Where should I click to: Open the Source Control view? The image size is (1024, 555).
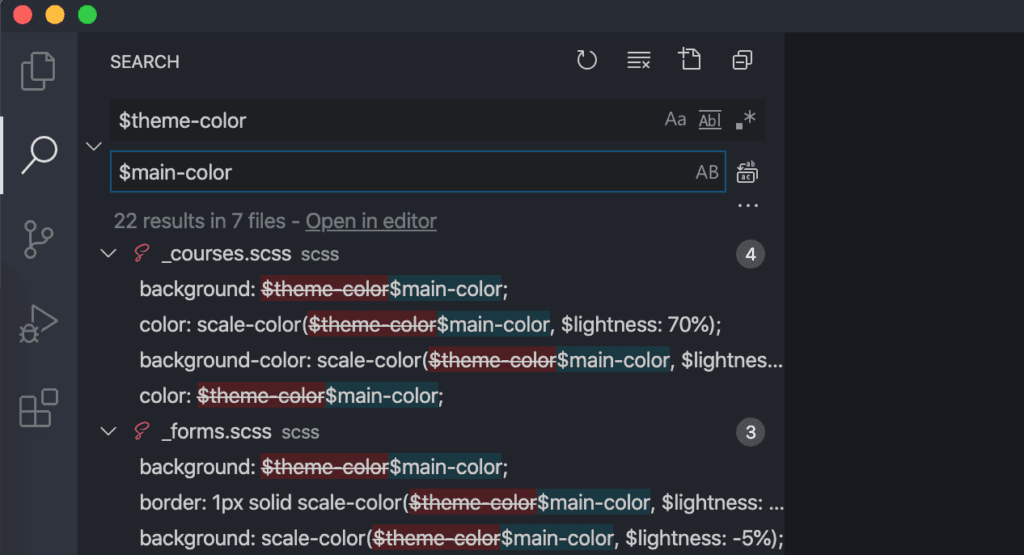pos(38,239)
